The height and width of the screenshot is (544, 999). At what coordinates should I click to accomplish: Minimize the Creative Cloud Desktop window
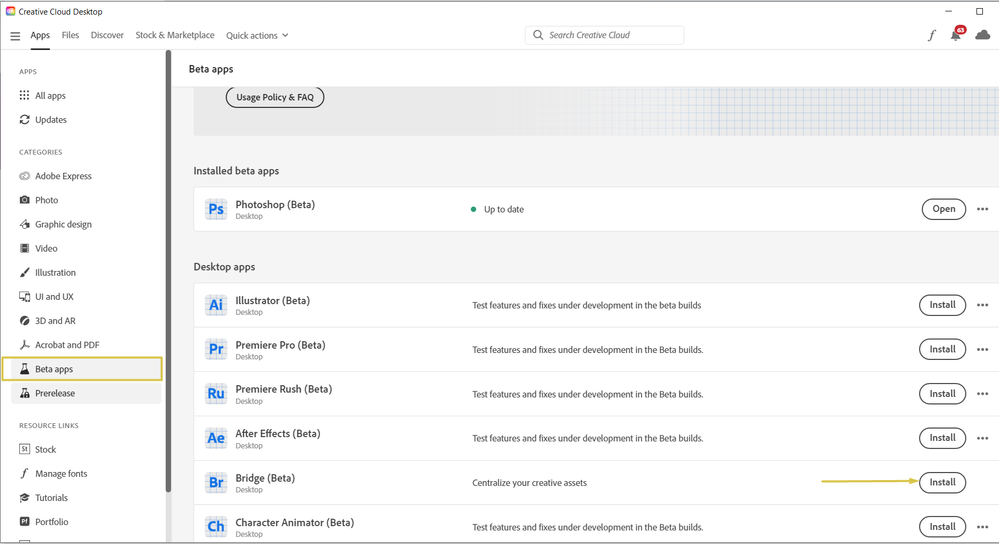pos(949,11)
